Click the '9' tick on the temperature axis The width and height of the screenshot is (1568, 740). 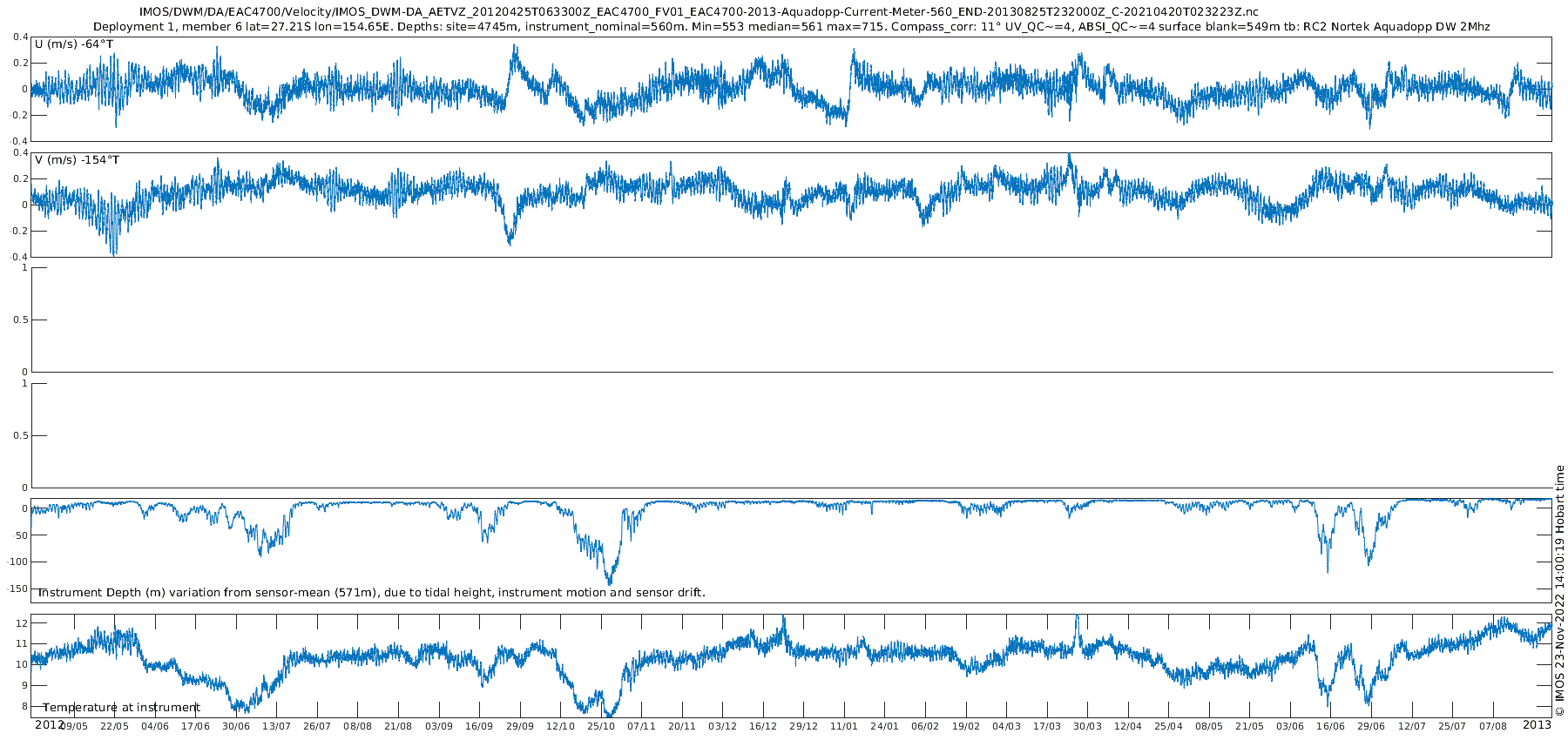click(25, 686)
